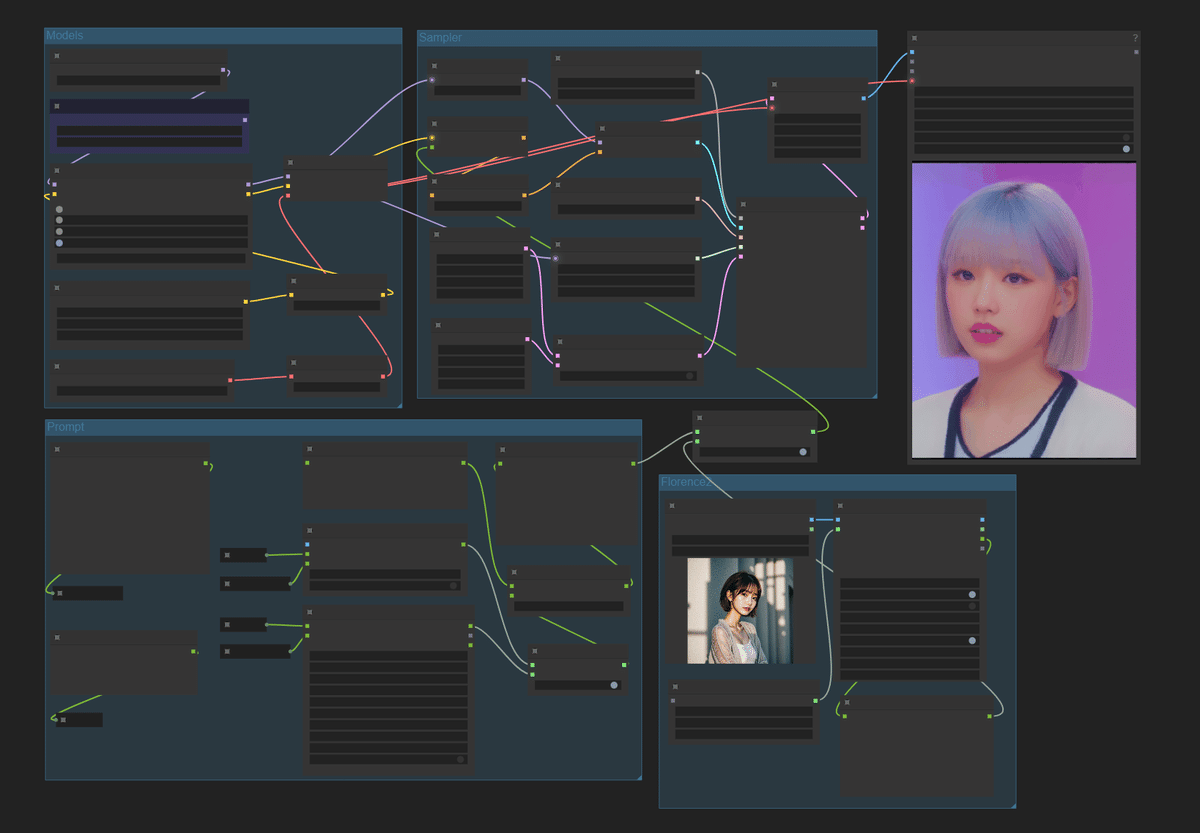The width and height of the screenshot is (1200, 833).
Task: Click the single field in the topmost Models node
Action: coord(138,80)
